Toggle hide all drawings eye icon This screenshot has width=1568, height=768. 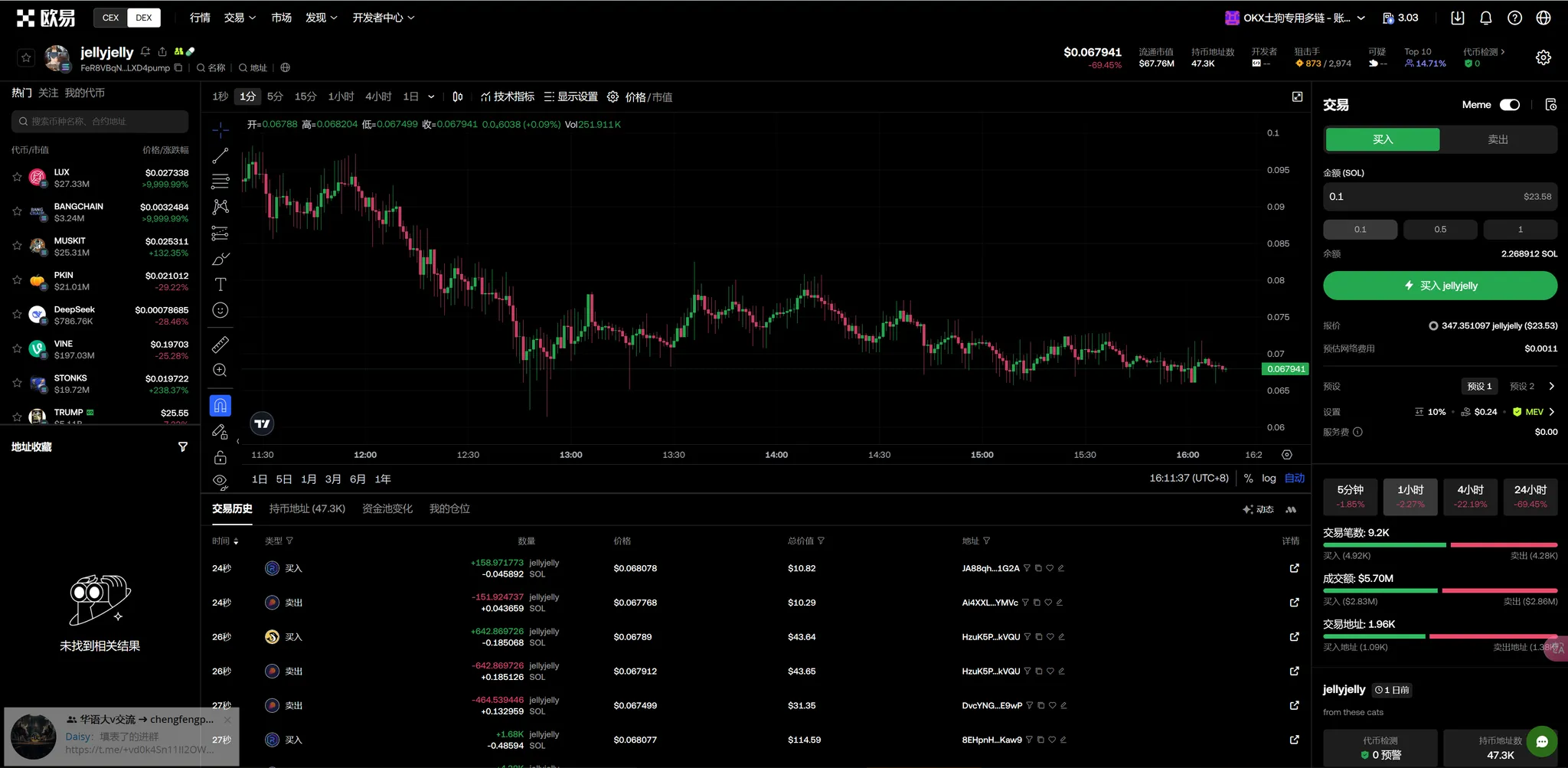[220, 482]
